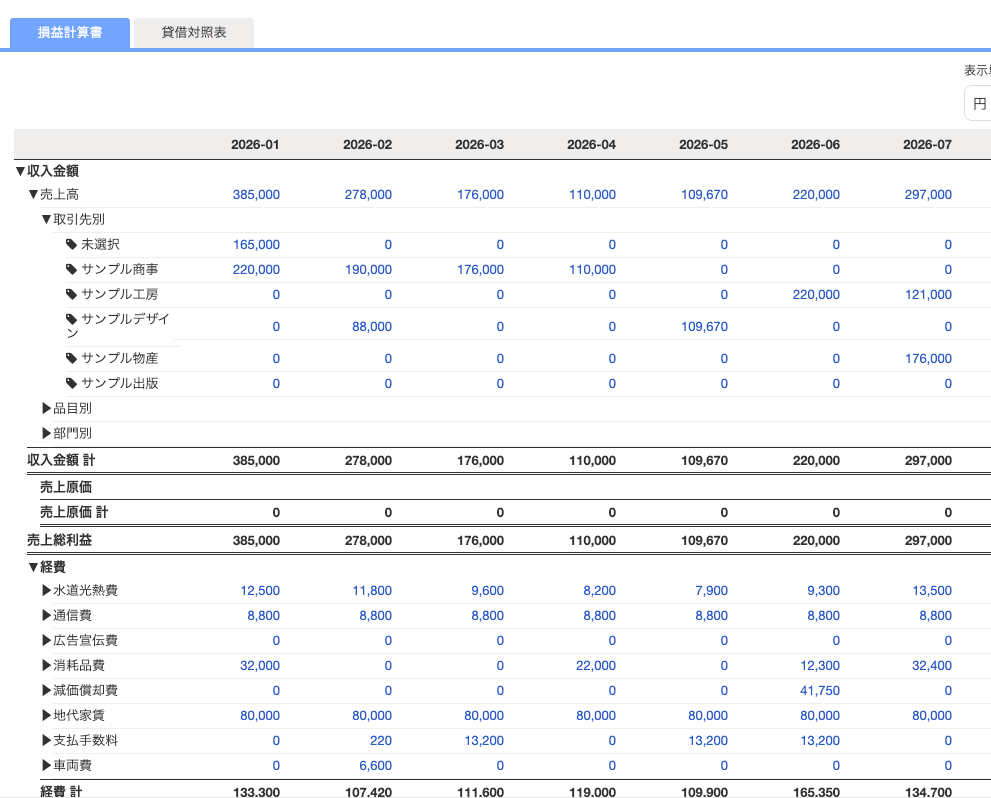Click the 2026-01 column header

(255, 145)
